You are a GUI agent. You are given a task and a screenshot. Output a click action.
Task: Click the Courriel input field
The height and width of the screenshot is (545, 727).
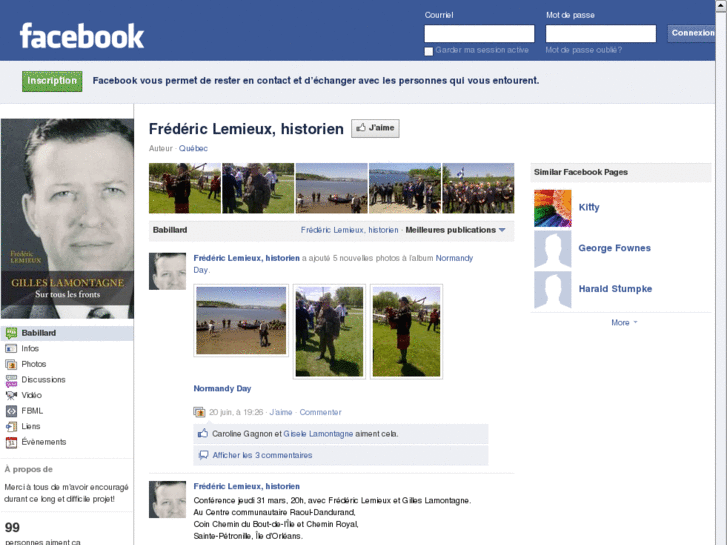[479, 34]
